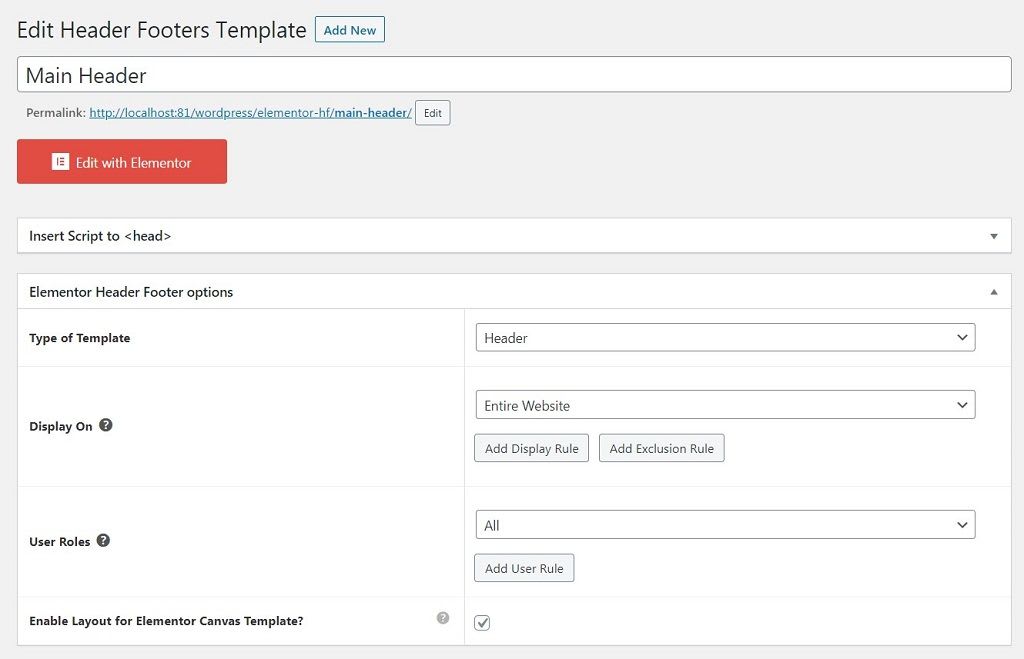
Task: Toggle Enable Layout for Elementor Canvas checkbox
Action: tap(482, 622)
